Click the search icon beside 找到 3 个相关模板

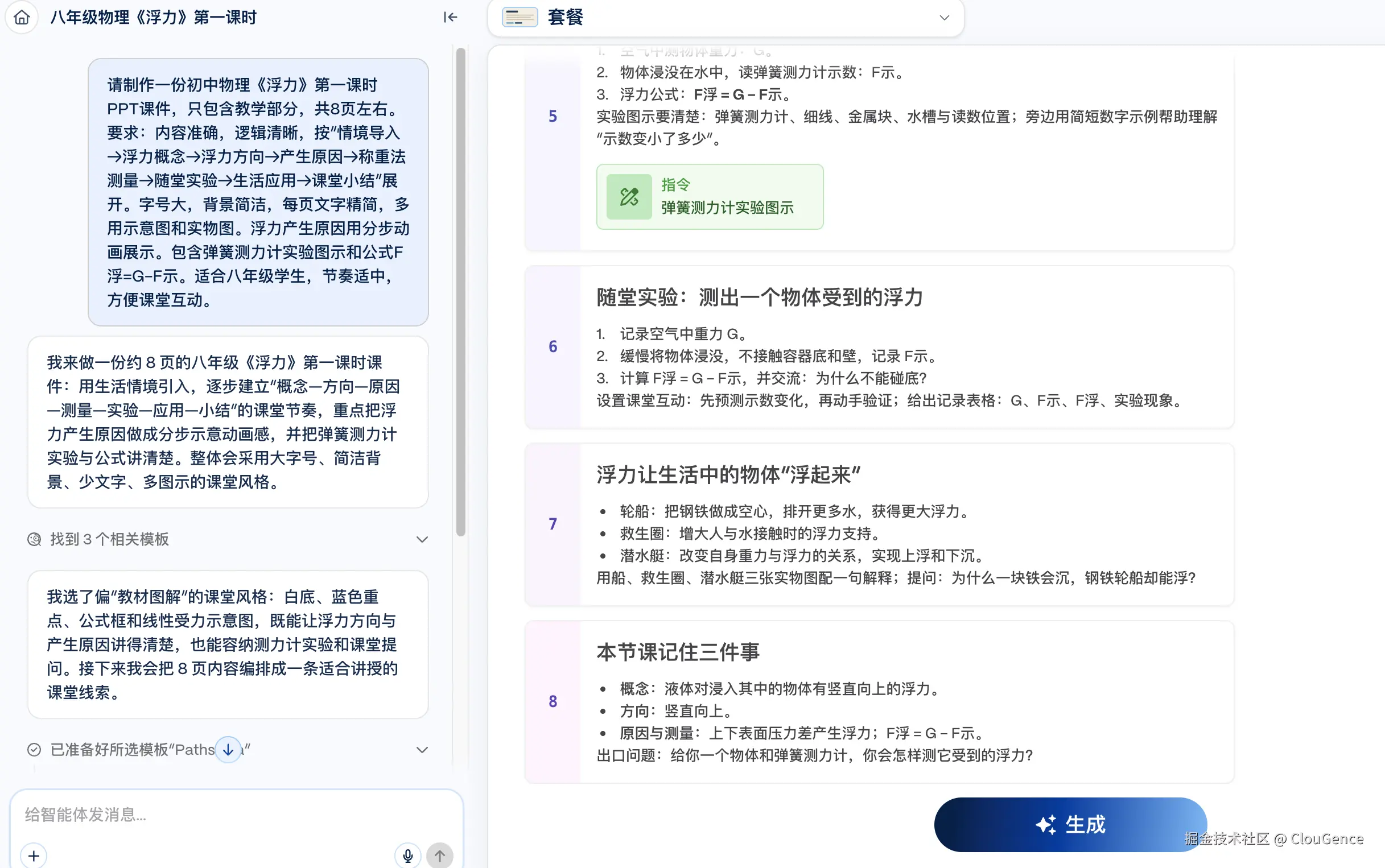pyautogui.click(x=35, y=540)
